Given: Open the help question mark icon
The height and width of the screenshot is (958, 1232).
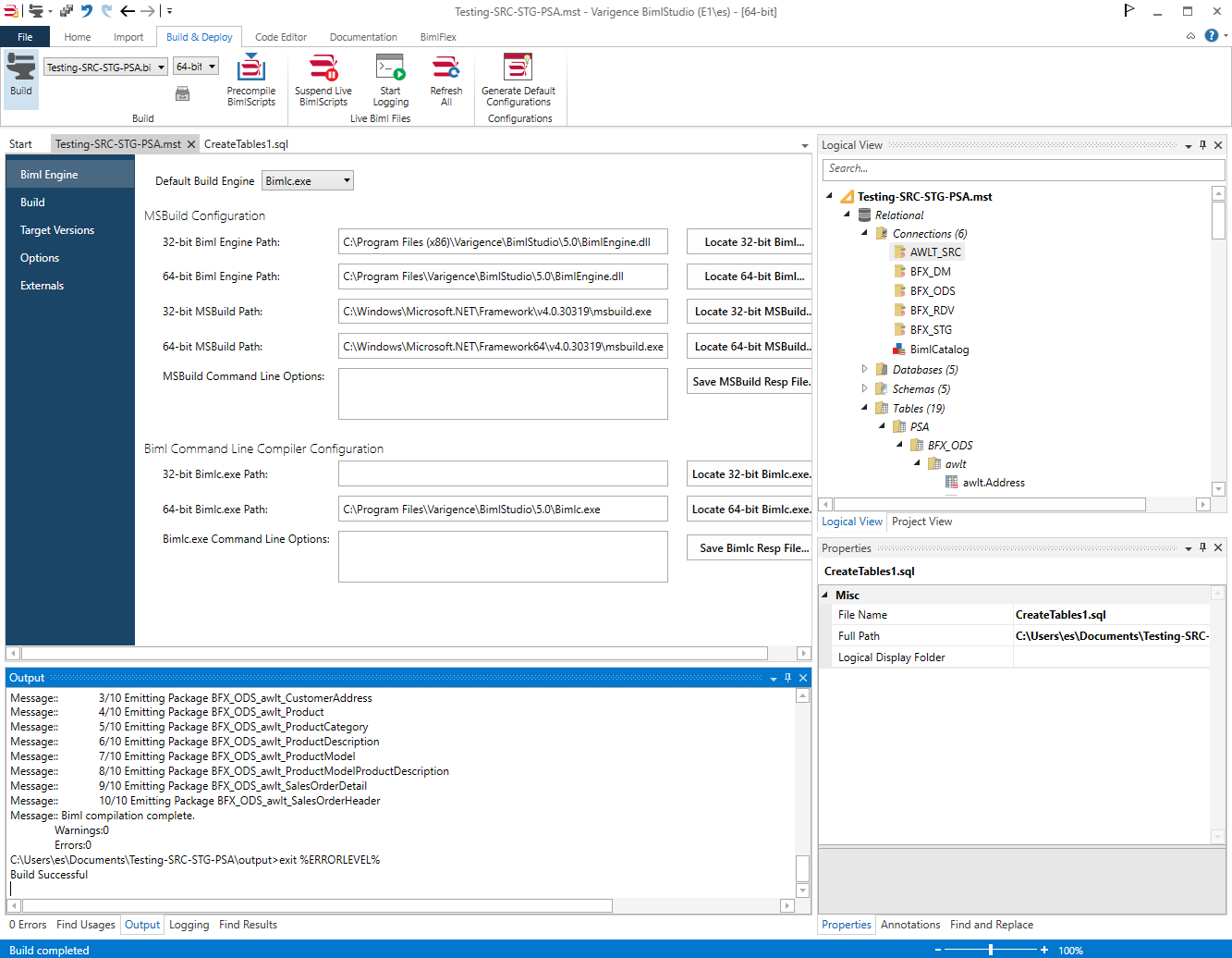Looking at the screenshot, I should pyautogui.click(x=1211, y=36).
